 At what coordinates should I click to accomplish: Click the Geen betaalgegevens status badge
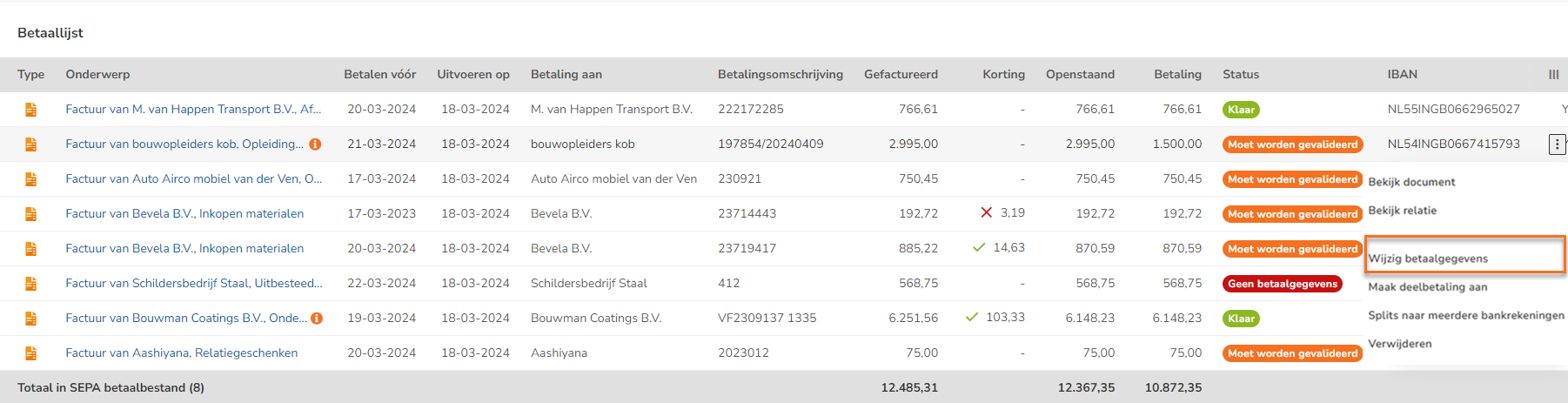1283,284
